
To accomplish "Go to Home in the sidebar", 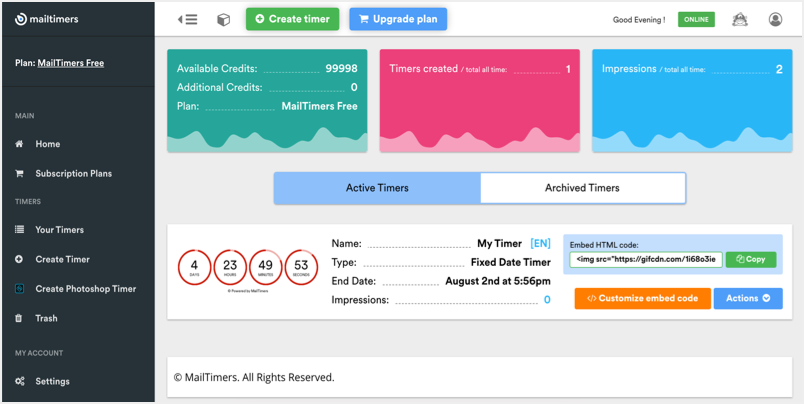I will (x=47, y=144).
